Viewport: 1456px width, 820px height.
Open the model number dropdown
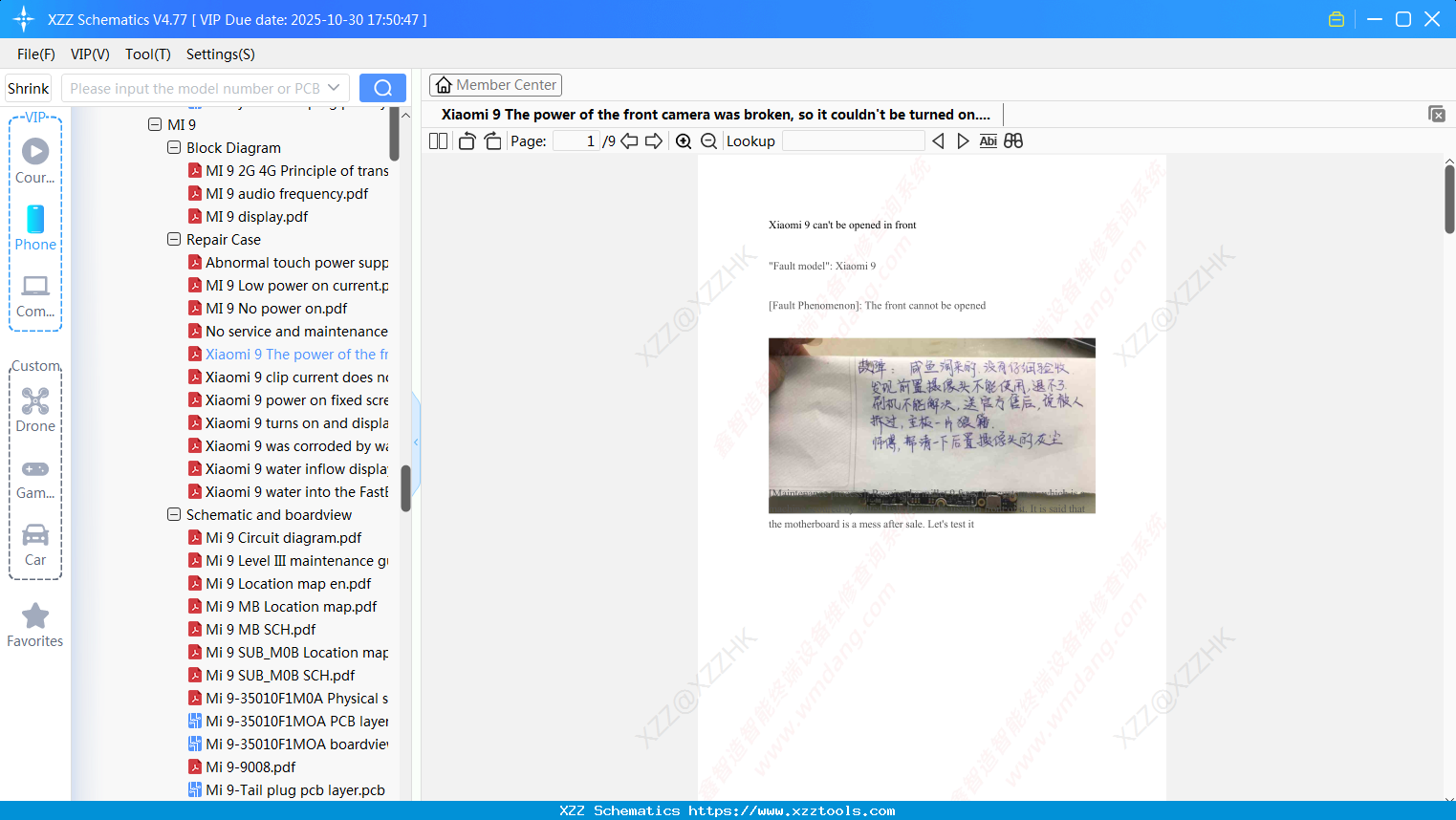point(334,88)
